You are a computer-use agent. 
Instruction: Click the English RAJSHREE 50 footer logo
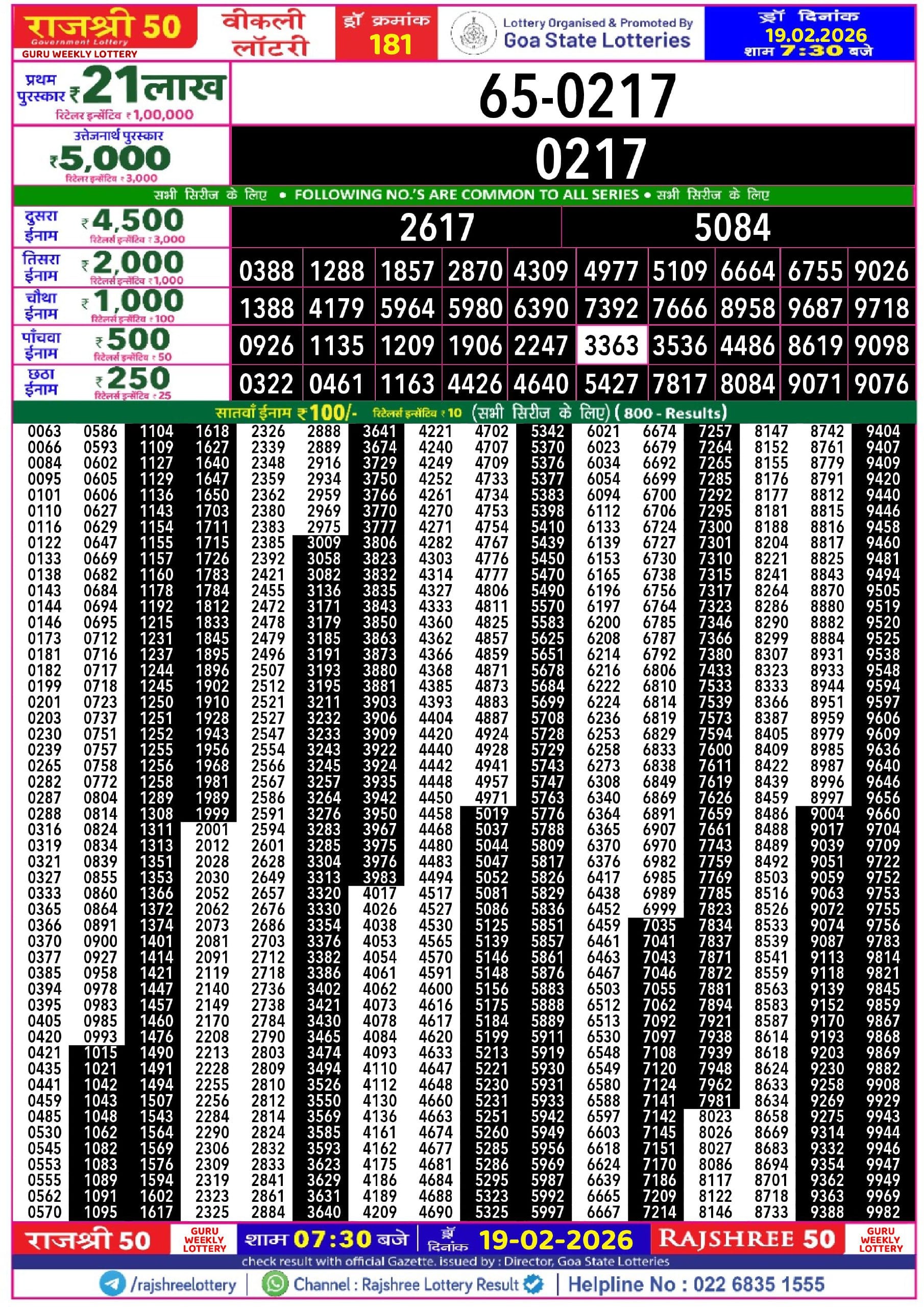tap(746, 1239)
